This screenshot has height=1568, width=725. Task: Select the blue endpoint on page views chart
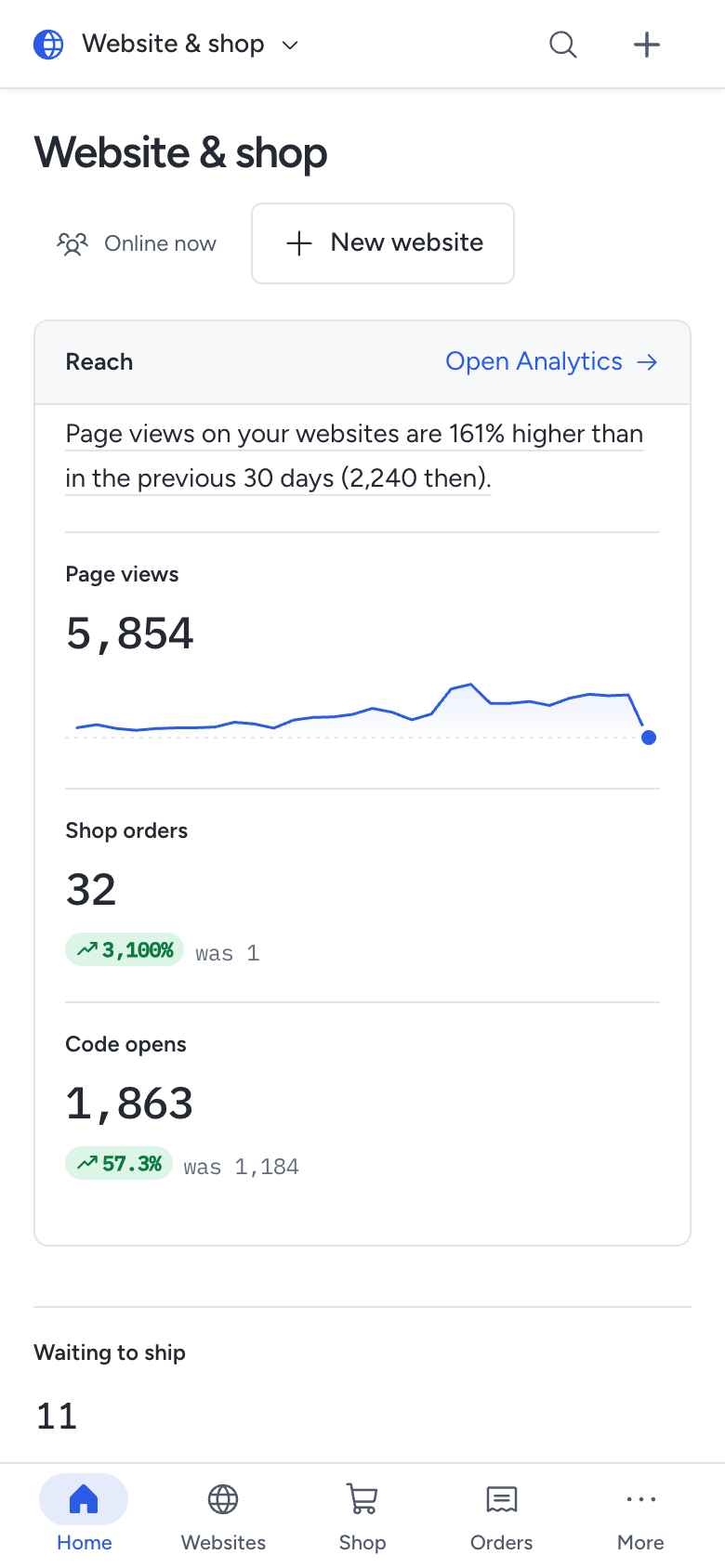[x=649, y=738]
